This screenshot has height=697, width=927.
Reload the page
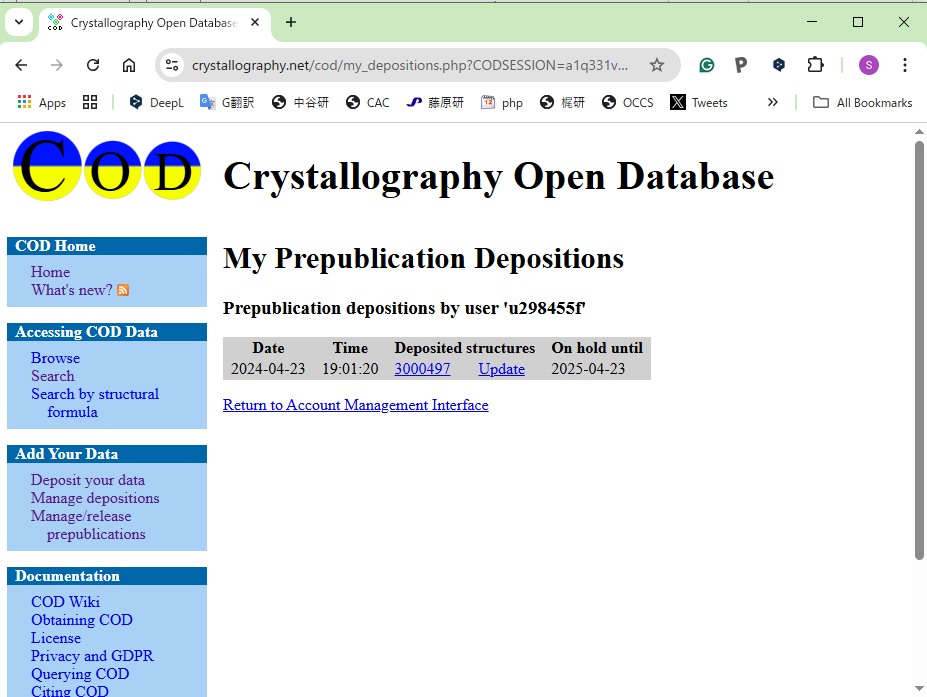(x=93, y=65)
